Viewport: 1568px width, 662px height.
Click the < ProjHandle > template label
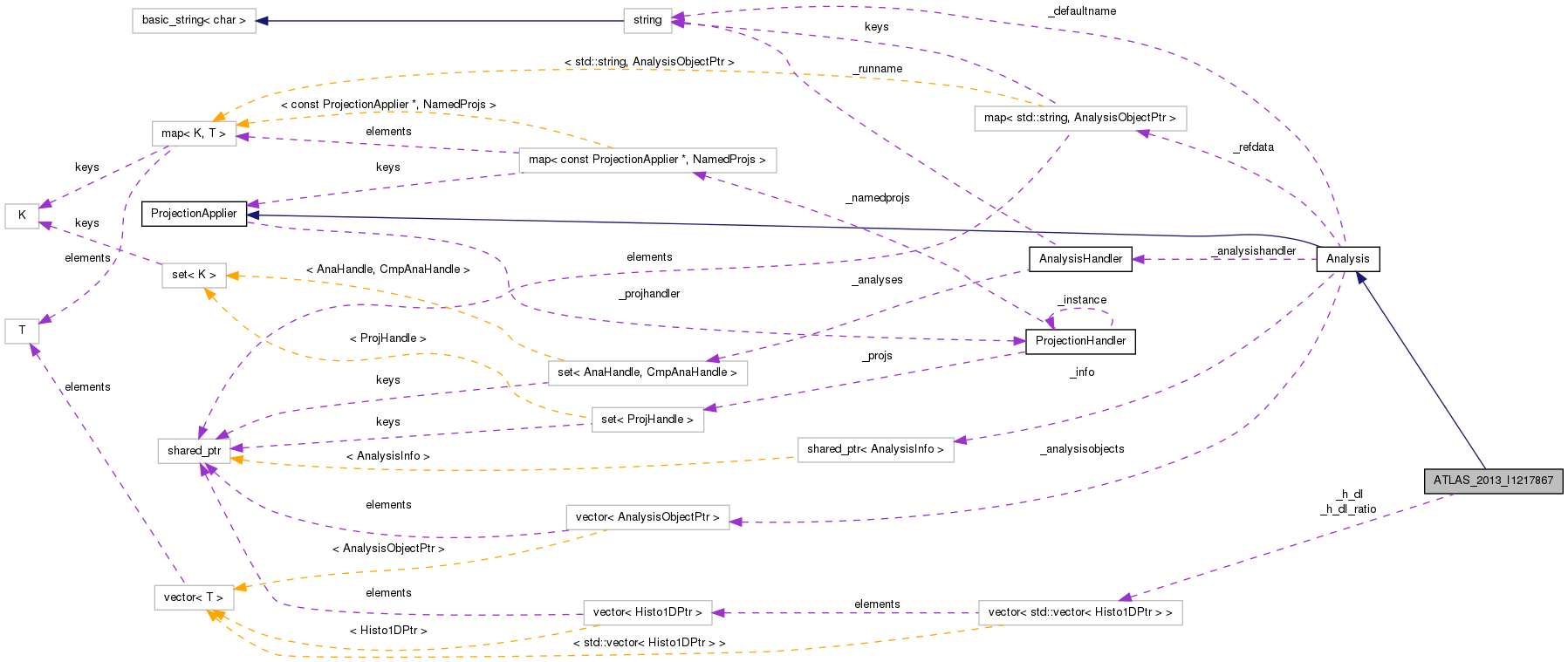point(388,338)
